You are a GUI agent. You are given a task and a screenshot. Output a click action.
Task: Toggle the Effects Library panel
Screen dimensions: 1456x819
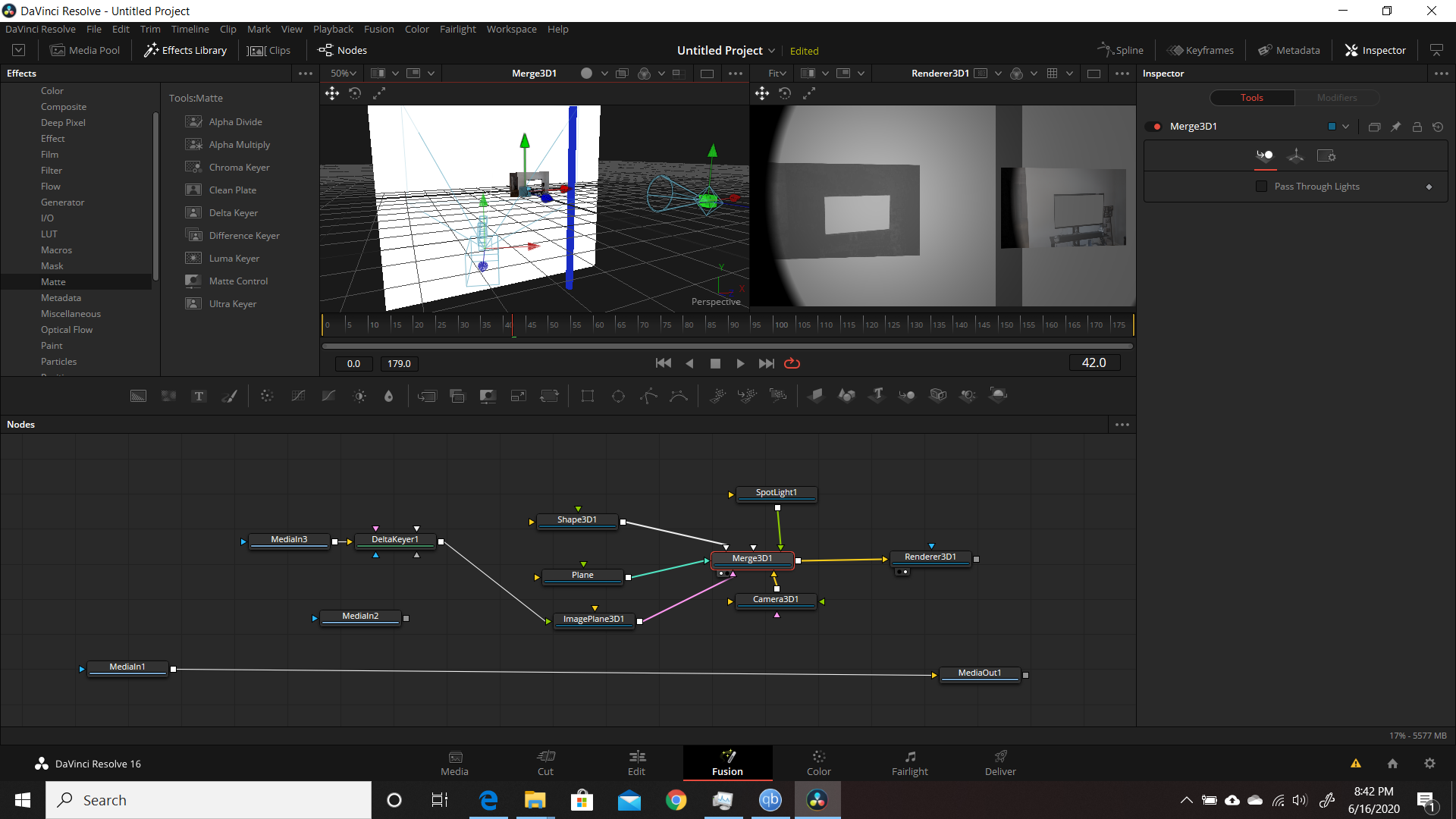(x=185, y=50)
